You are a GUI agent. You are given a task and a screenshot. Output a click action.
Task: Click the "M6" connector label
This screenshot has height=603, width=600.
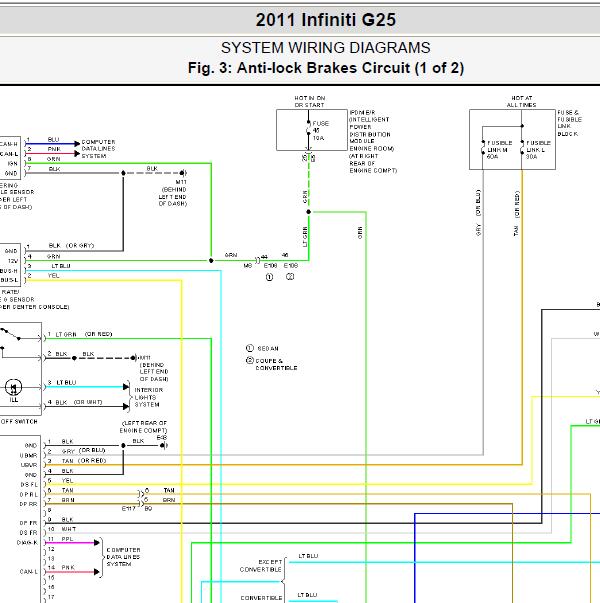point(248,265)
